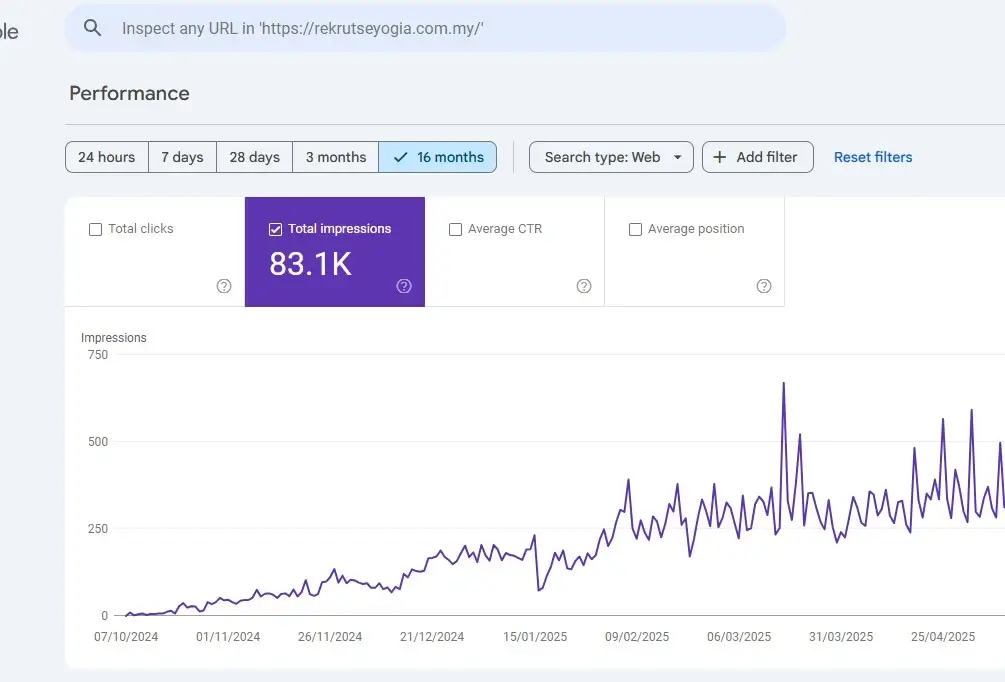Image resolution: width=1005 pixels, height=682 pixels.
Task: Choose the 28 days date range
Action: (254, 157)
